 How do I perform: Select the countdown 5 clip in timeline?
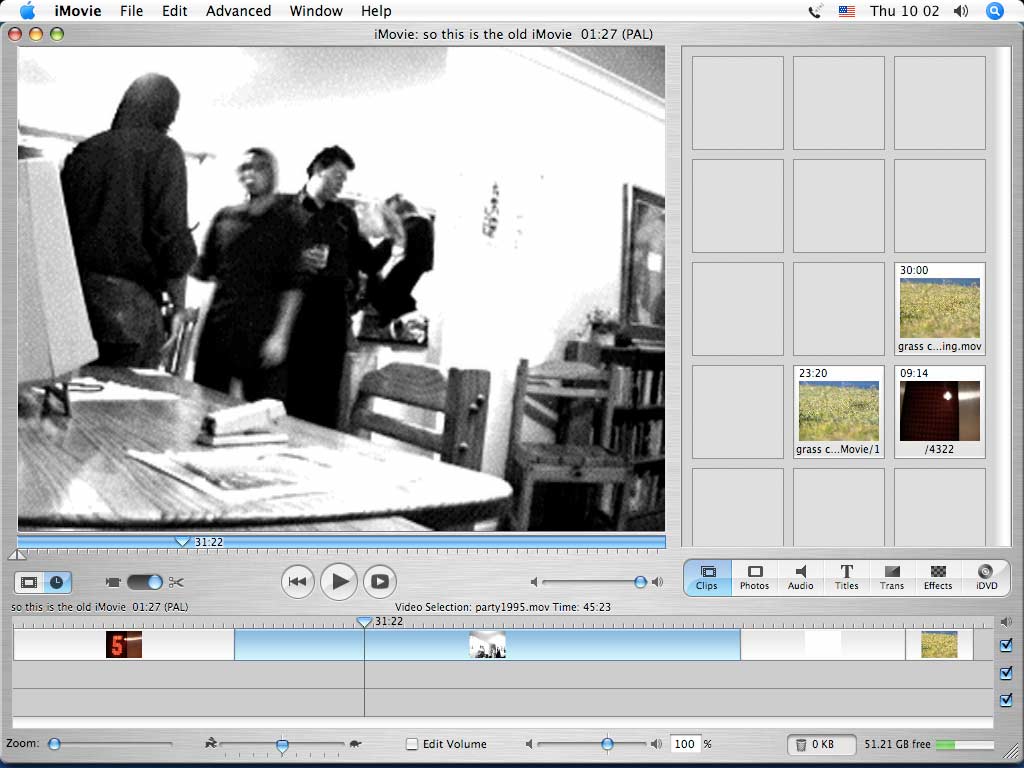click(x=123, y=645)
